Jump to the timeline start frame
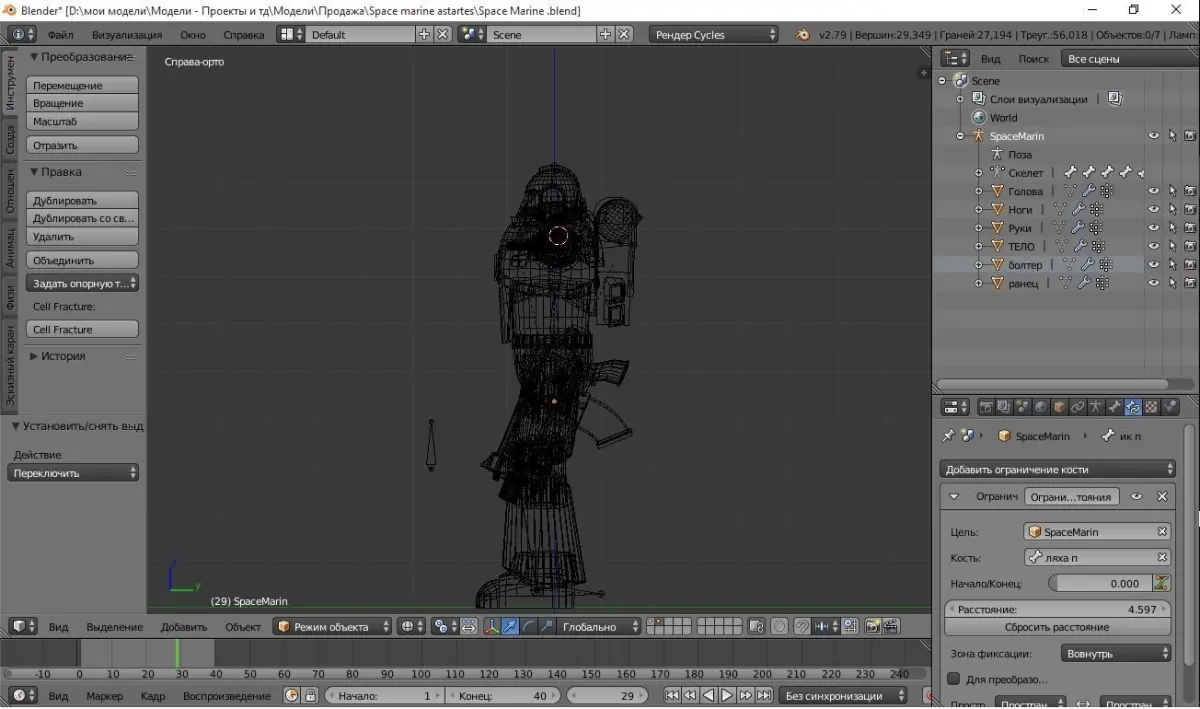This screenshot has width=1200, height=709. (672, 695)
